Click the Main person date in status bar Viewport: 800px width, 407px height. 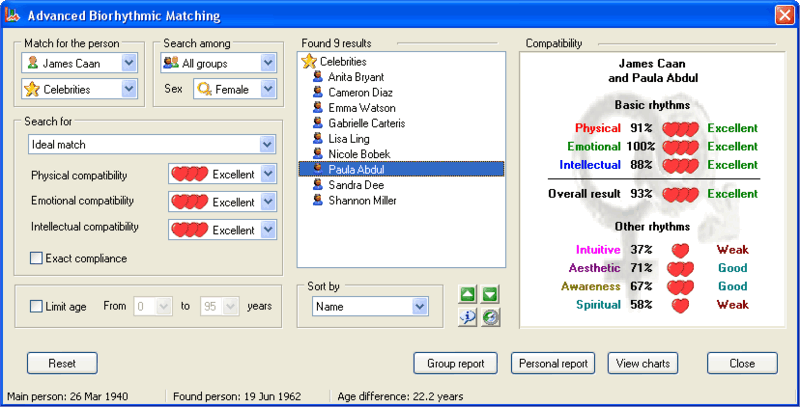(x=68, y=396)
